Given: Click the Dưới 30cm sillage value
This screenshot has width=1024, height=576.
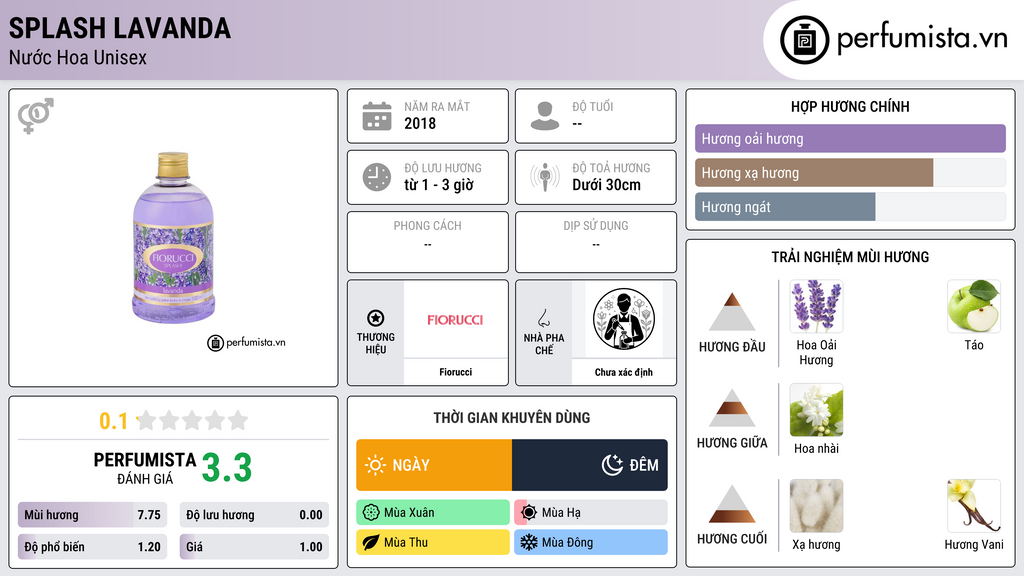Looking at the screenshot, I should [x=607, y=185].
